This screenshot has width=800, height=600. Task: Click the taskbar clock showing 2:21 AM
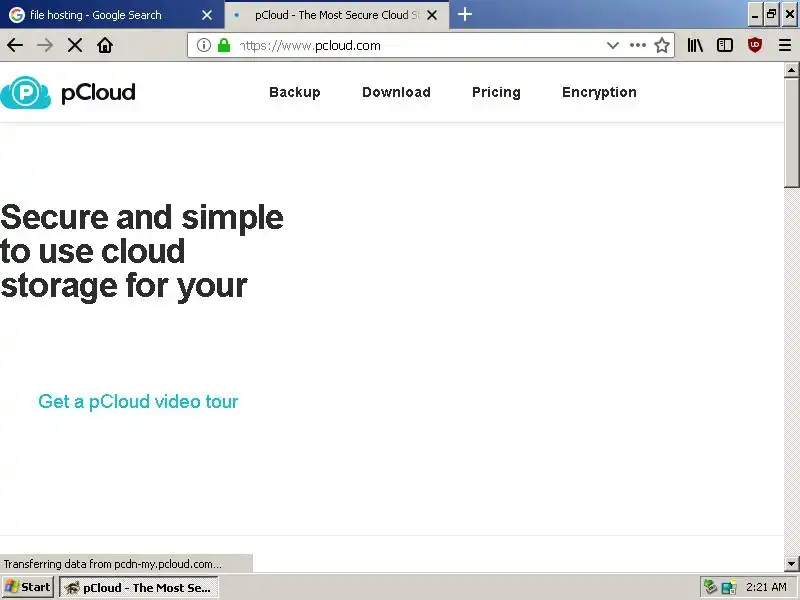tap(766, 587)
